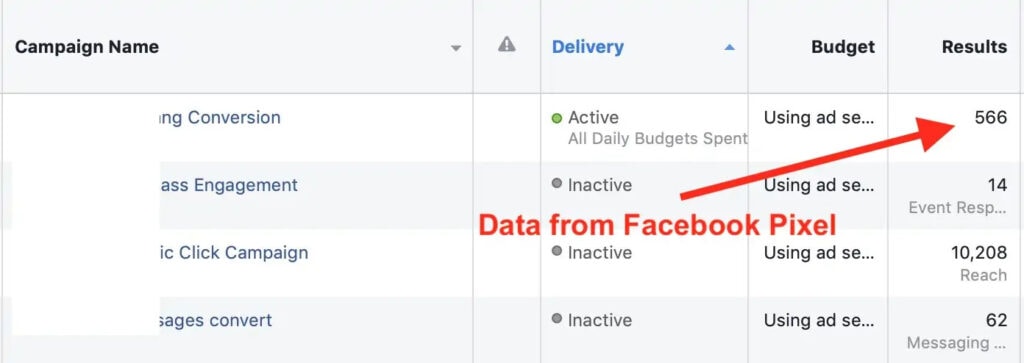Viewport: 1024px width, 363px height.
Task: Sort using the Delivery up-arrow icon
Action: tap(729, 48)
